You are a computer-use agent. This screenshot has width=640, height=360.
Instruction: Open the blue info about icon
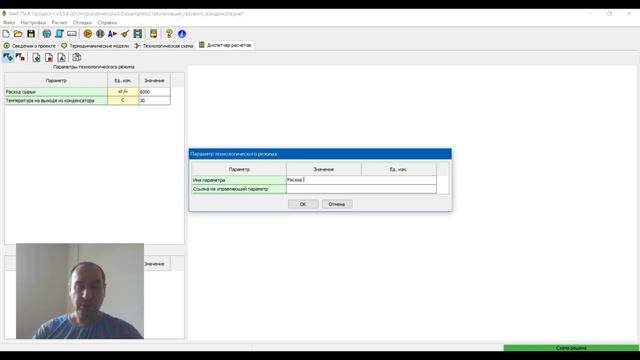point(182,34)
